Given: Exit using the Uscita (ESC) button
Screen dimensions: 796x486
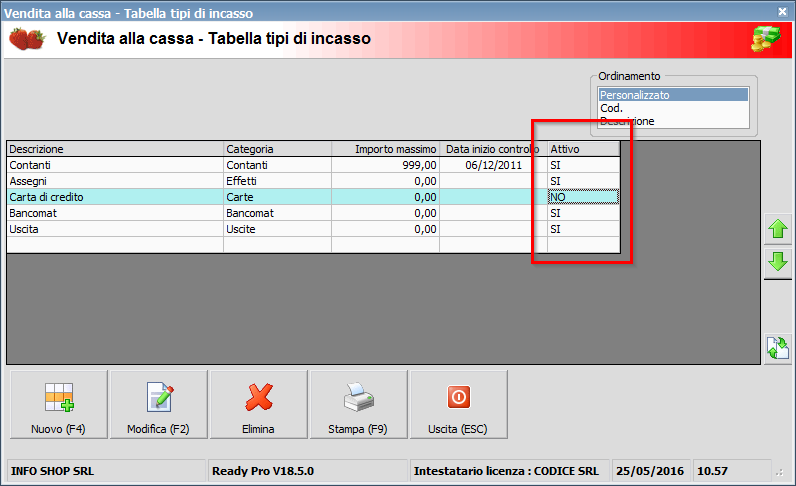Looking at the screenshot, I should coord(459,404).
